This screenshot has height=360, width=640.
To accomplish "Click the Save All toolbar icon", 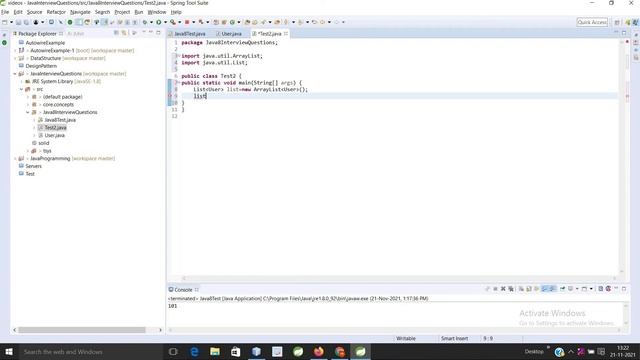I will point(26,22).
